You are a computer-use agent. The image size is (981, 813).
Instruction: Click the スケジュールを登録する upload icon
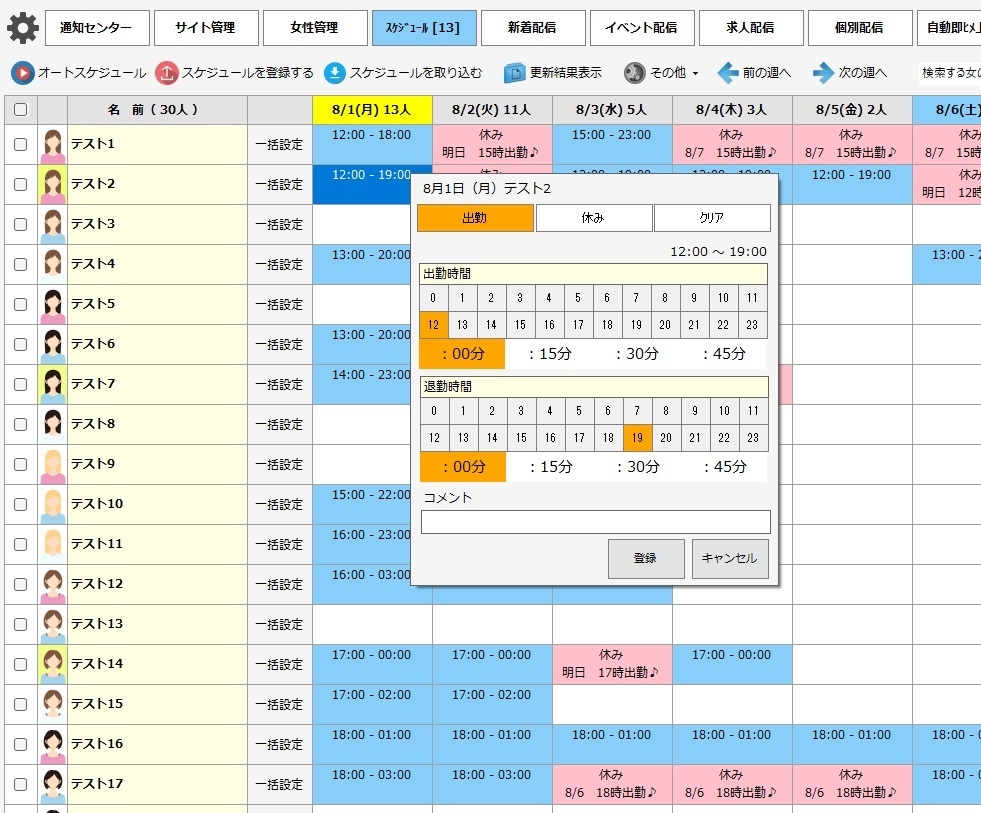pyautogui.click(x=167, y=73)
